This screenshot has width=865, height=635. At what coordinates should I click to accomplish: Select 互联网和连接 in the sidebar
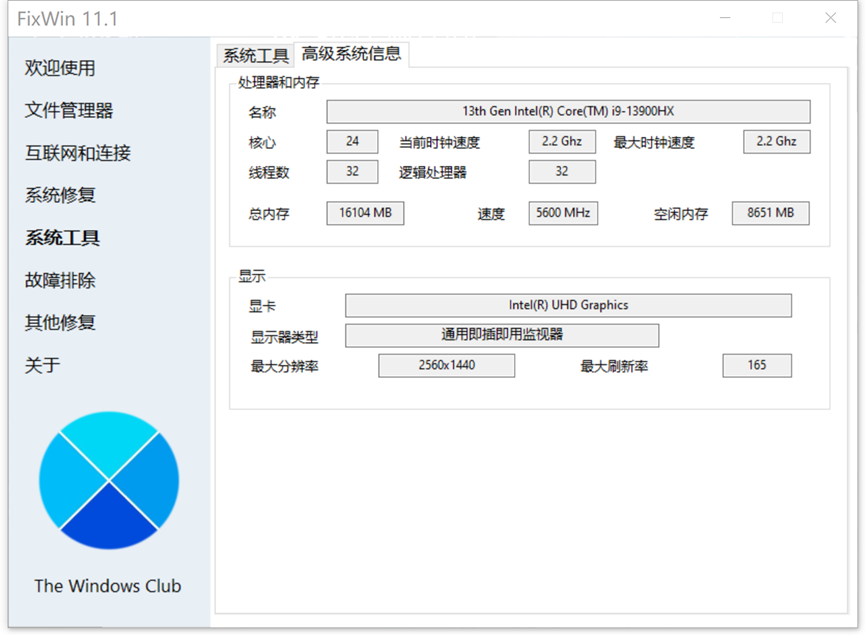coord(78,153)
